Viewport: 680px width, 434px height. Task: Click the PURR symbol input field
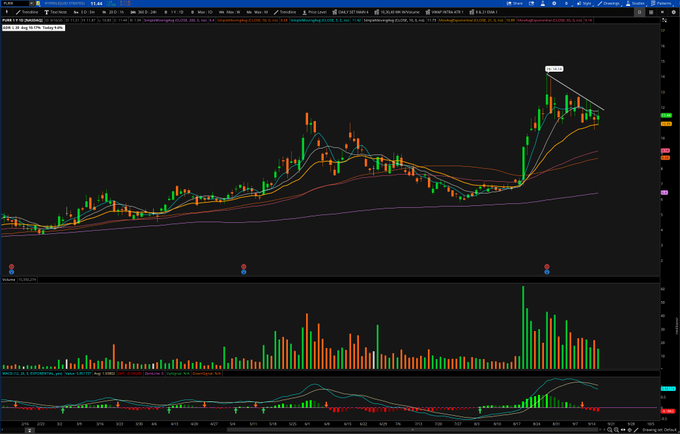[15, 3]
